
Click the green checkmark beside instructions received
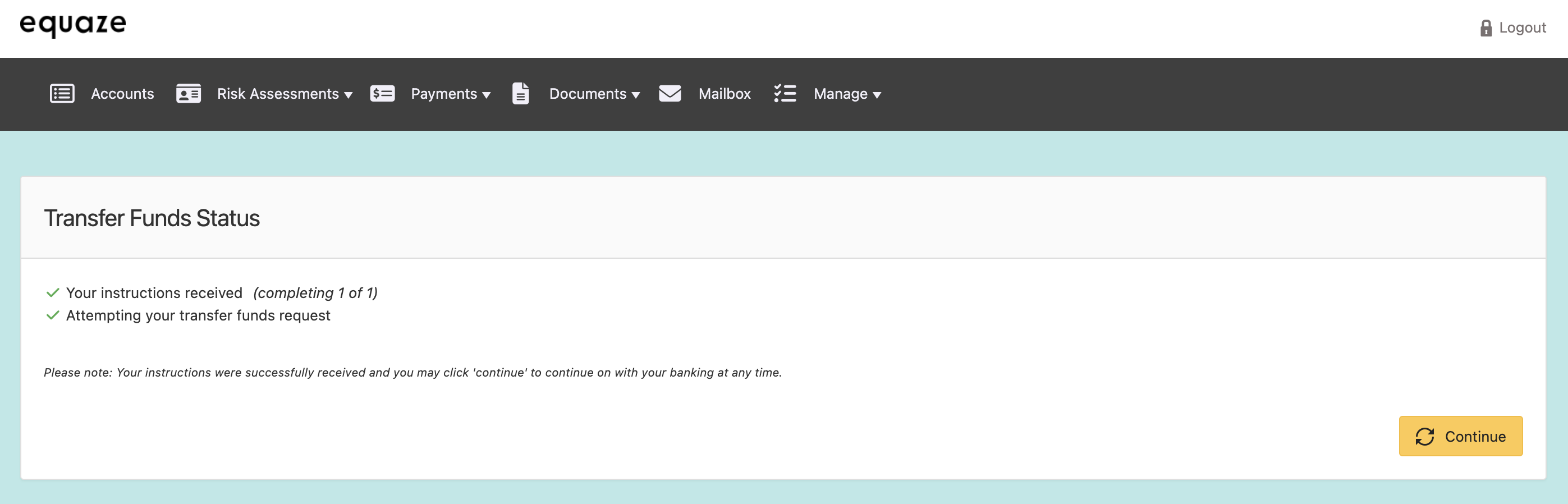(53, 293)
